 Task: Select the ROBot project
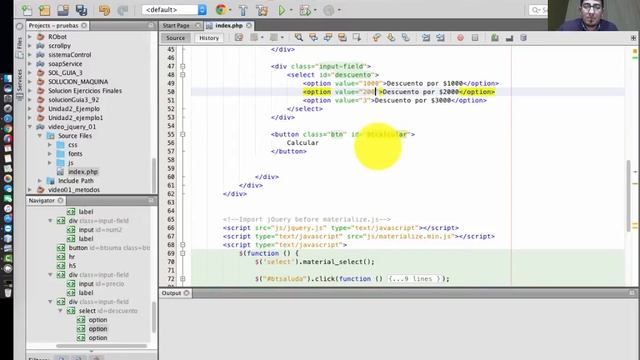pos(58,37)
